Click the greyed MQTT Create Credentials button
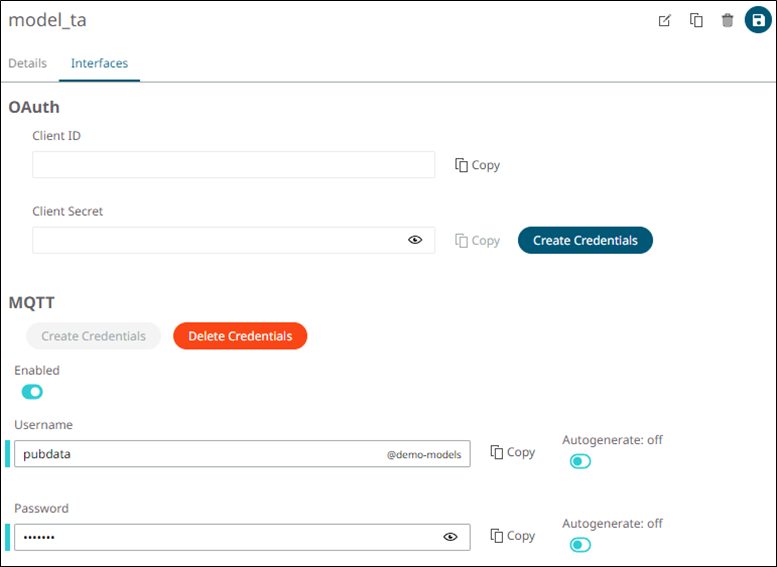Screen dimensions: 777x567 [x=93, y=336]
